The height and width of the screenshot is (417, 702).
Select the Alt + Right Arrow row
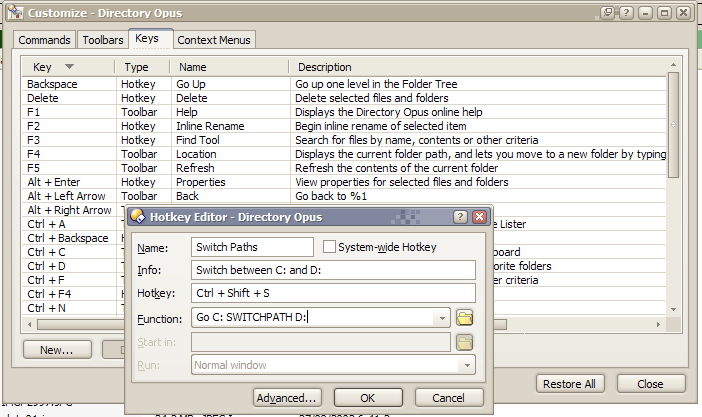(x=69, y=210)
